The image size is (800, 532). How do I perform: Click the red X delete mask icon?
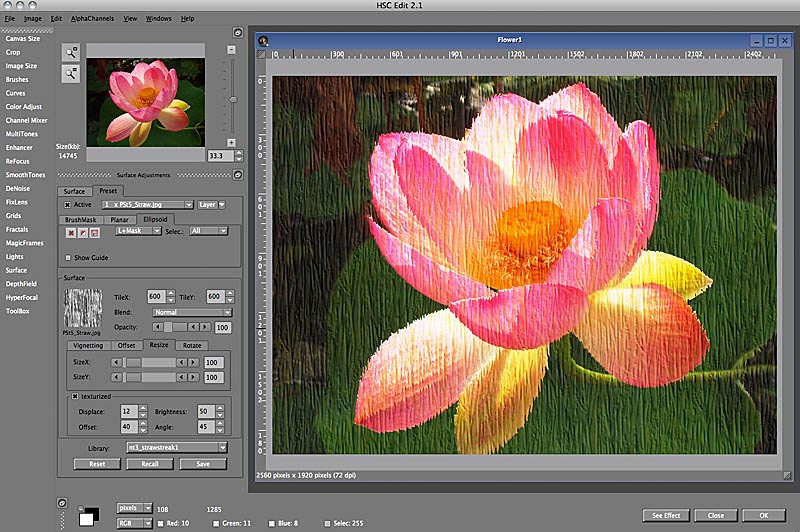pyautogui.click(x=71, y=233)
